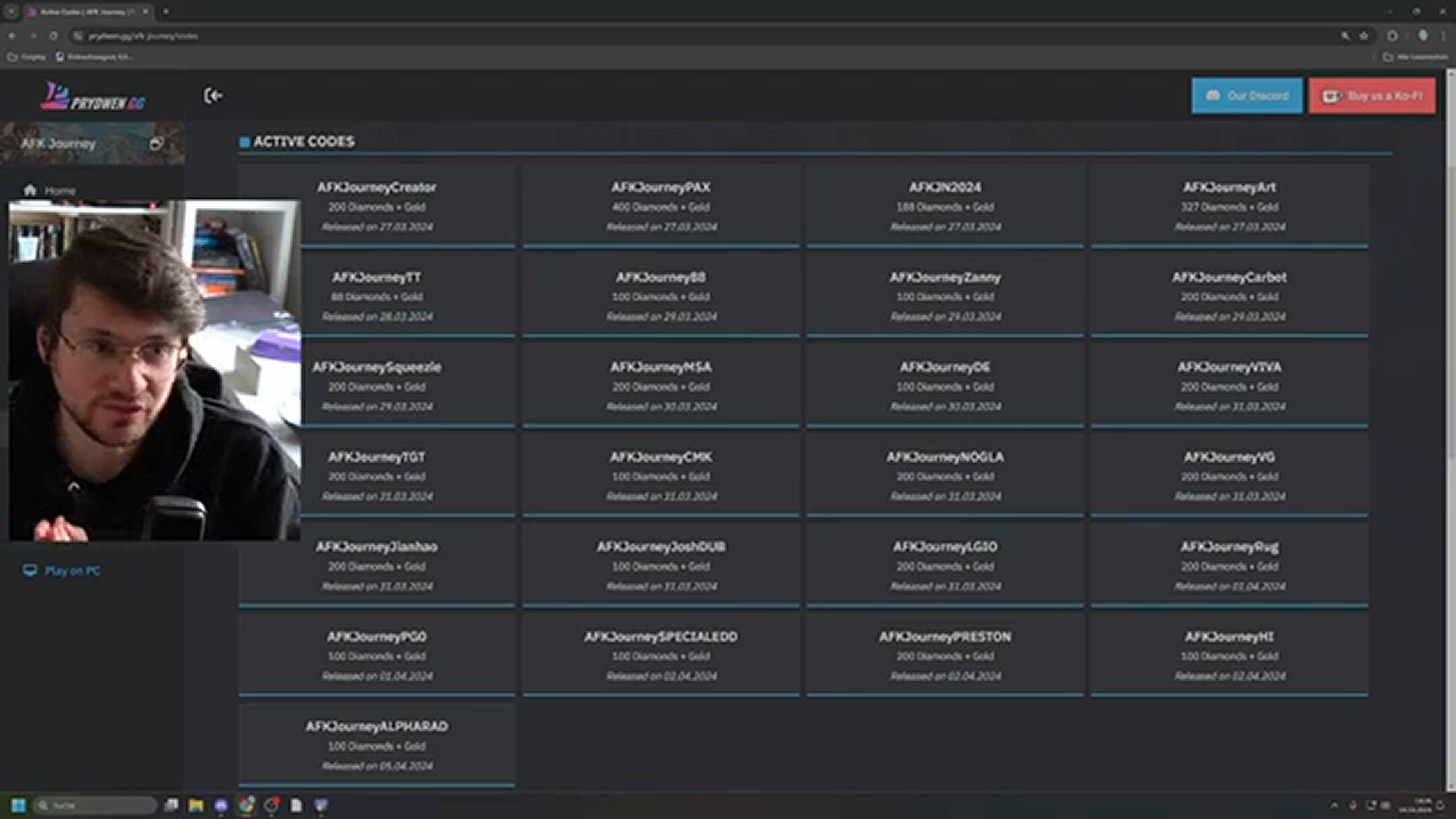Open the Play on PC sidebar link
This screenshot has height=819, width=1456.
coord(62,570)
